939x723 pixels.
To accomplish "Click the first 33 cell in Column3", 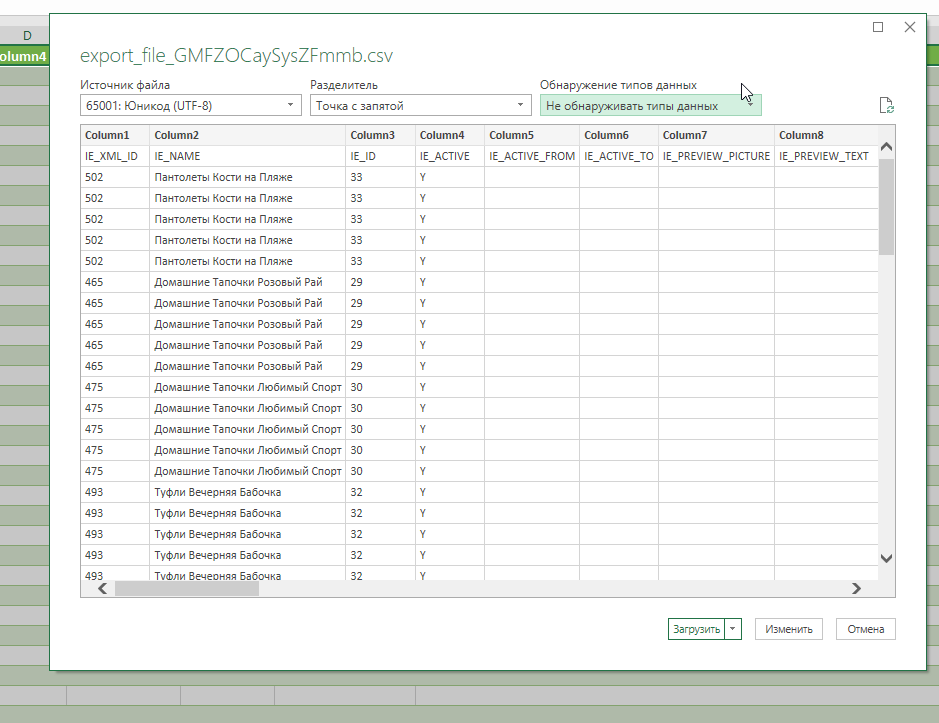I will [x=380, y=177].
